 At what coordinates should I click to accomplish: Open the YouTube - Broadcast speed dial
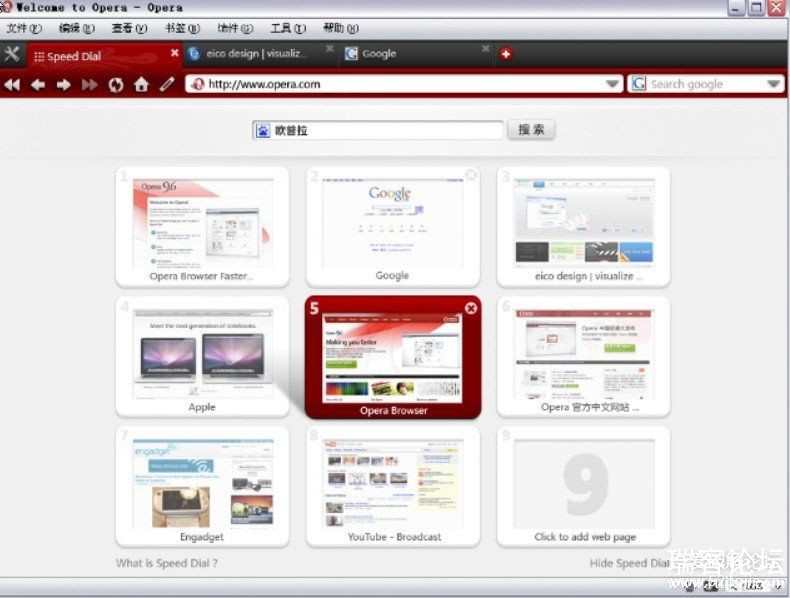(393, 487)
